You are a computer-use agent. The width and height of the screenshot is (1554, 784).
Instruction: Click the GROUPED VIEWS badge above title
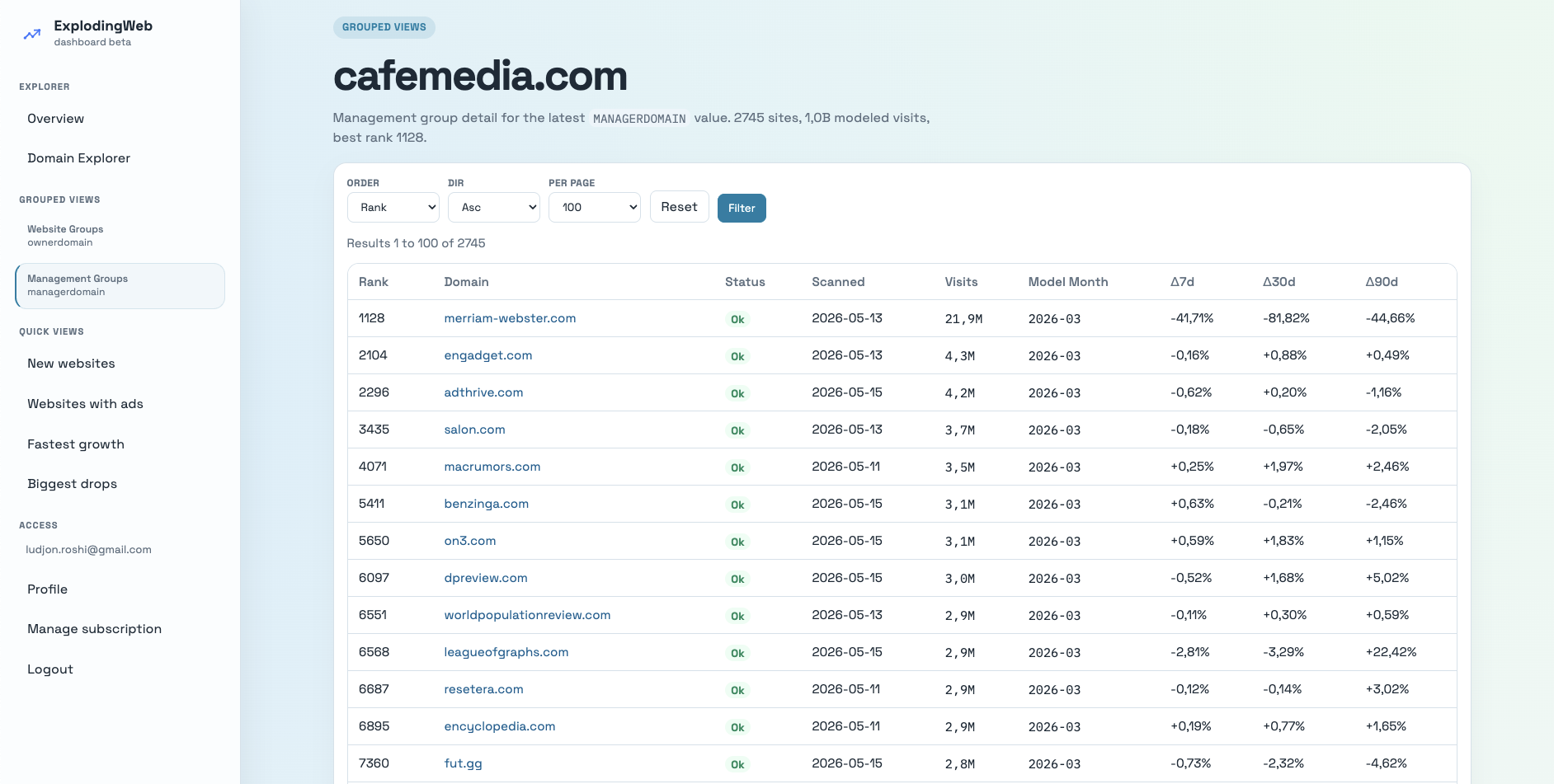pos(384,27)
